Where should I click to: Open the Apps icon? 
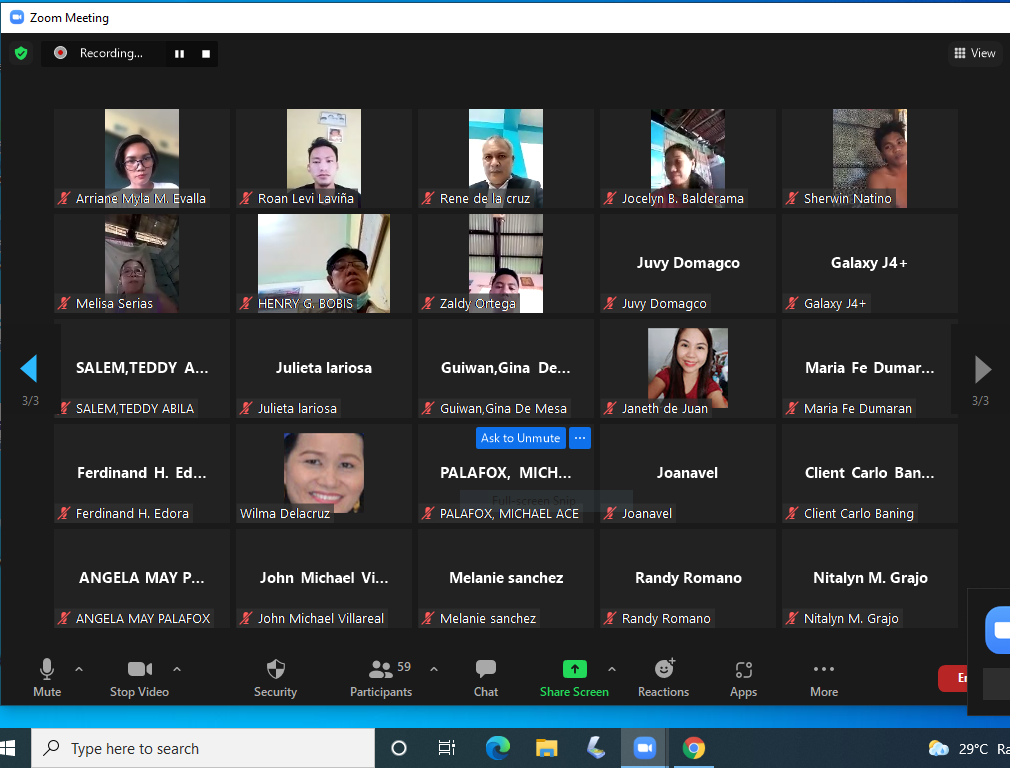click(743, 670)
